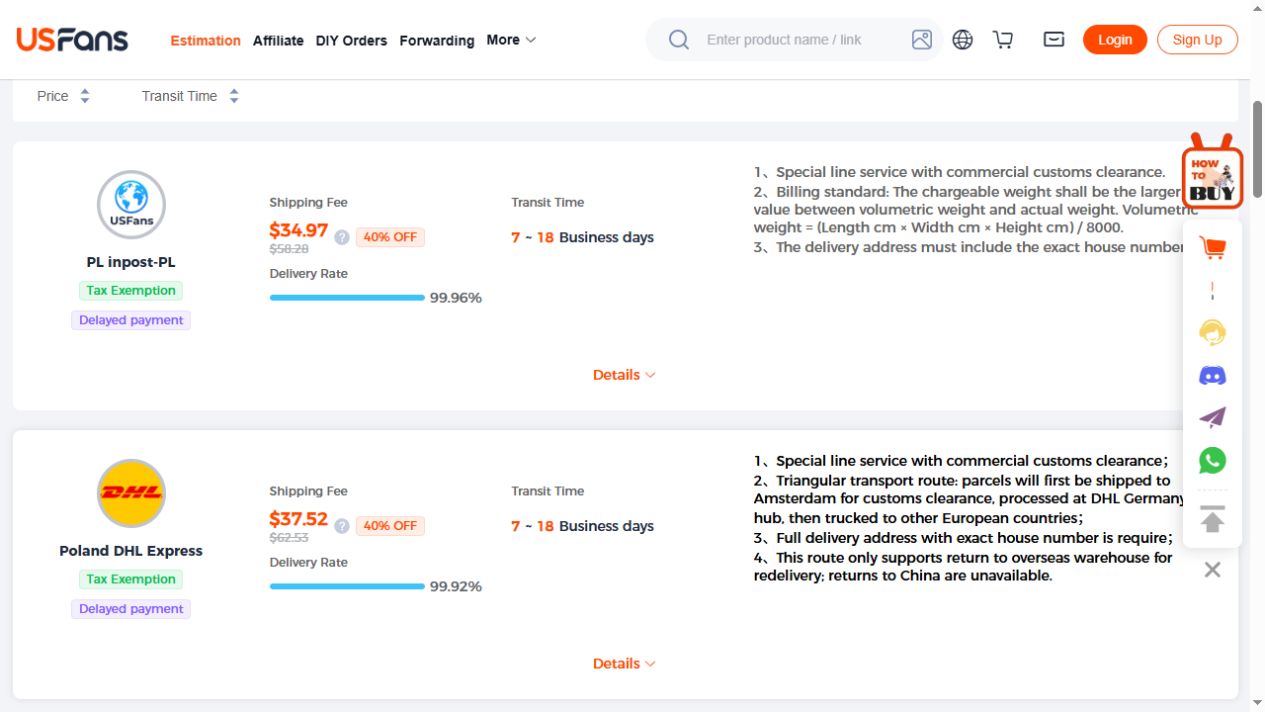Open the language globe icon
Viewport: 1265px width, 712px height.
(x=962, y=40)
